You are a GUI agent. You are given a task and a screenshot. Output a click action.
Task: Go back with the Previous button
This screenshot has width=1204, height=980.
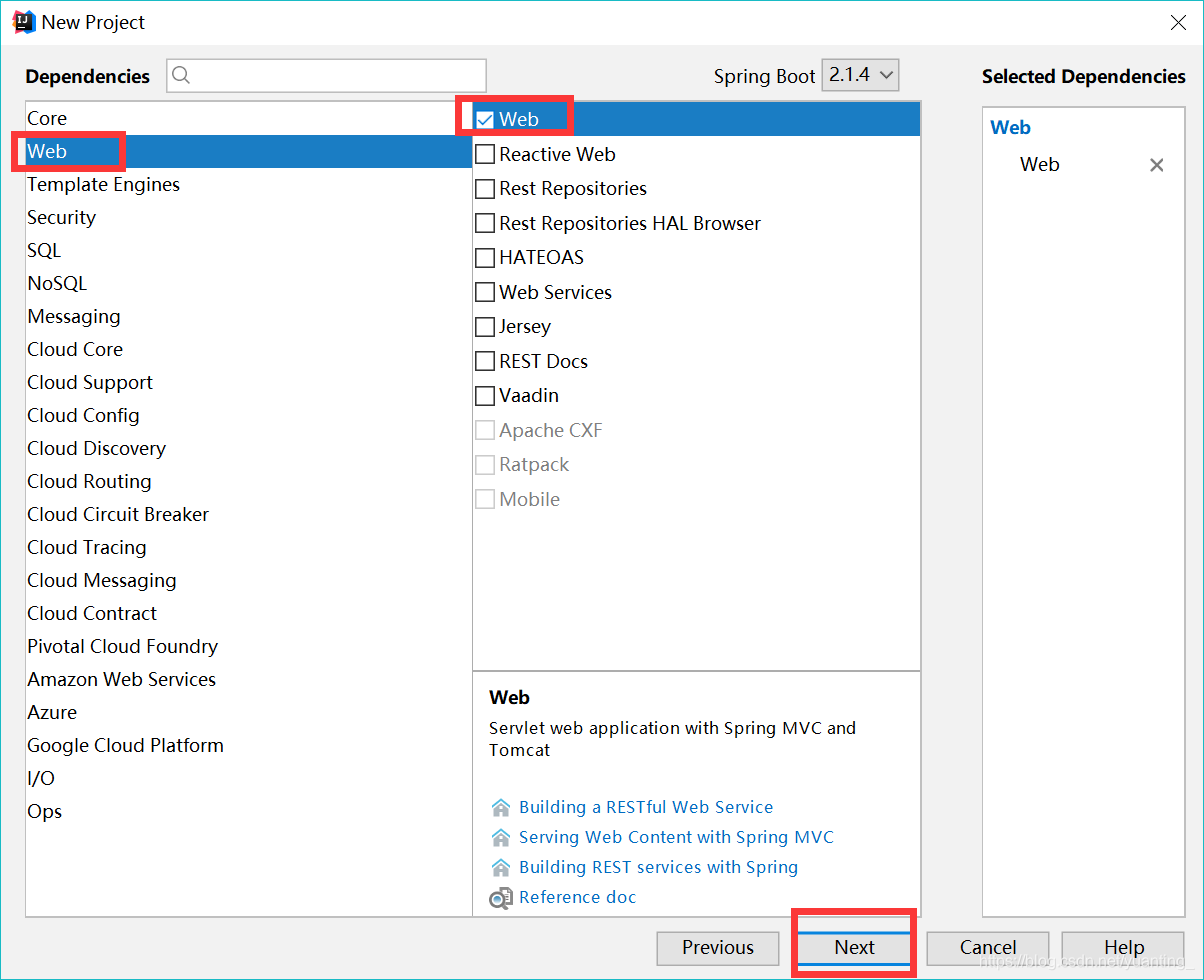[718, 948]
